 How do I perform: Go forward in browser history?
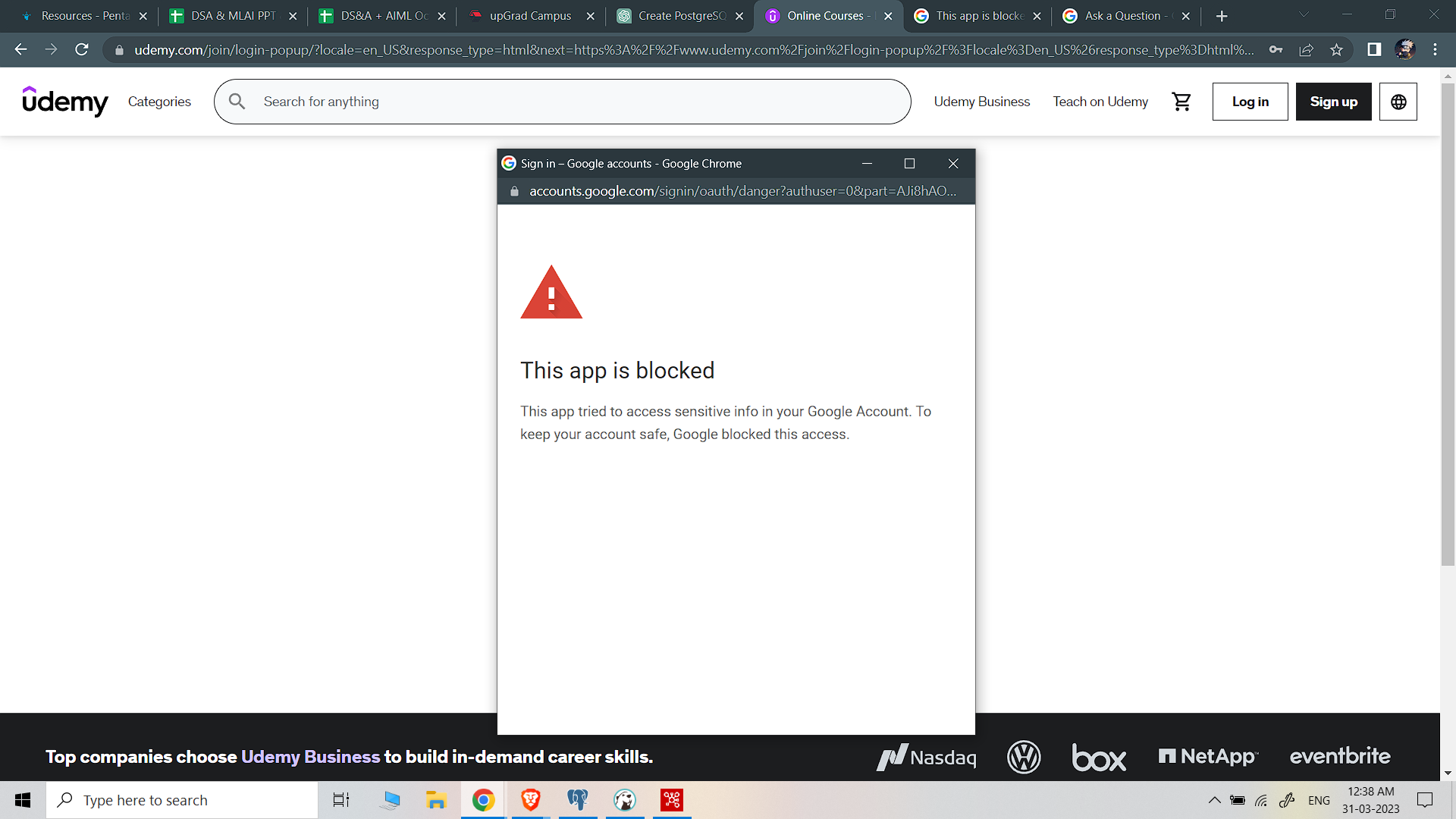[x=51, y=49]
